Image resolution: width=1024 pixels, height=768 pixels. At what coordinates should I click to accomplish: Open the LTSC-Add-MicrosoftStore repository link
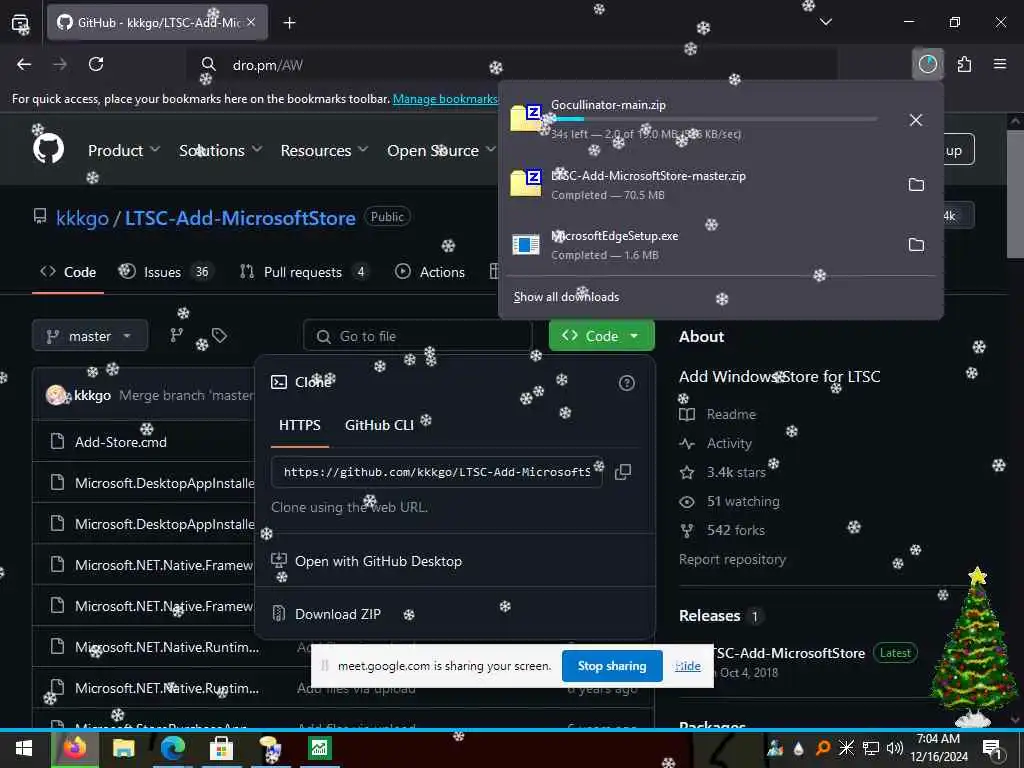click(x=240, y=217)
